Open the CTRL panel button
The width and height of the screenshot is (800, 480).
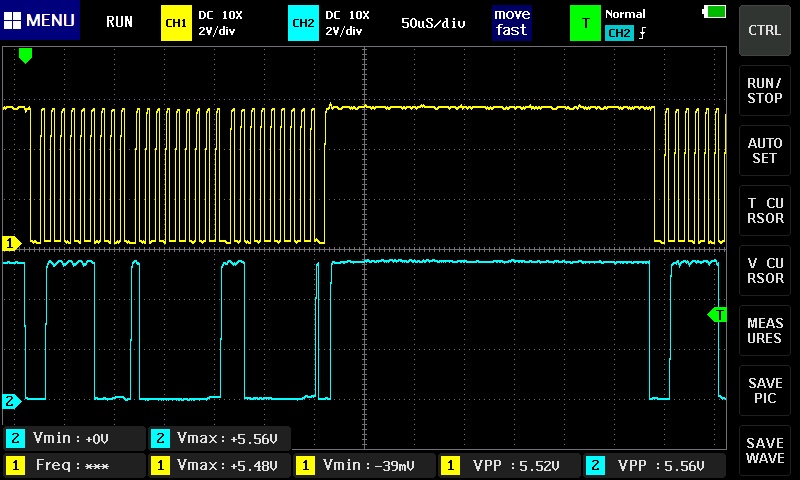click(x=764, y=30)
